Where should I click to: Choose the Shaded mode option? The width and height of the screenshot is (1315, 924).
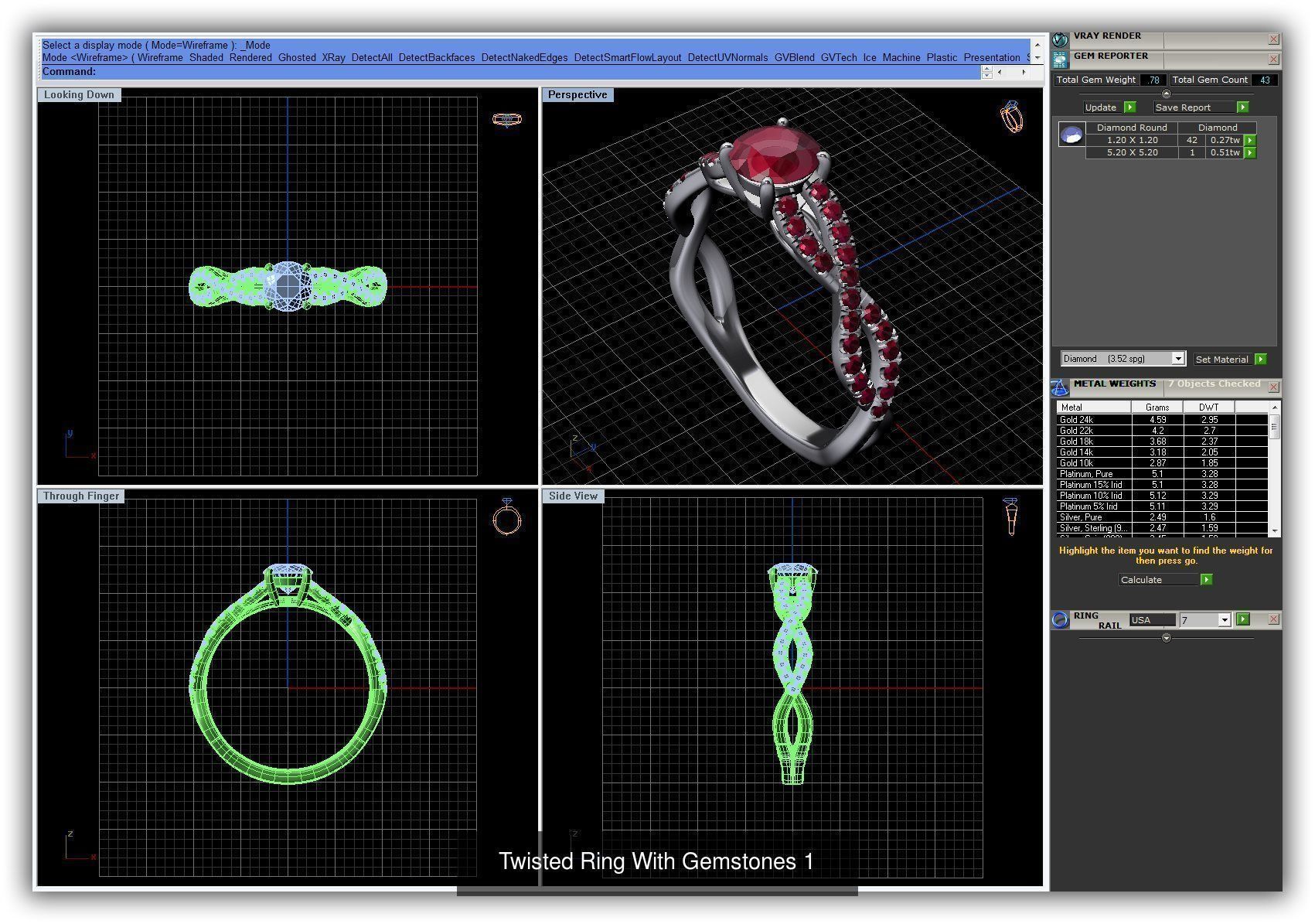[x=206, y=57]
